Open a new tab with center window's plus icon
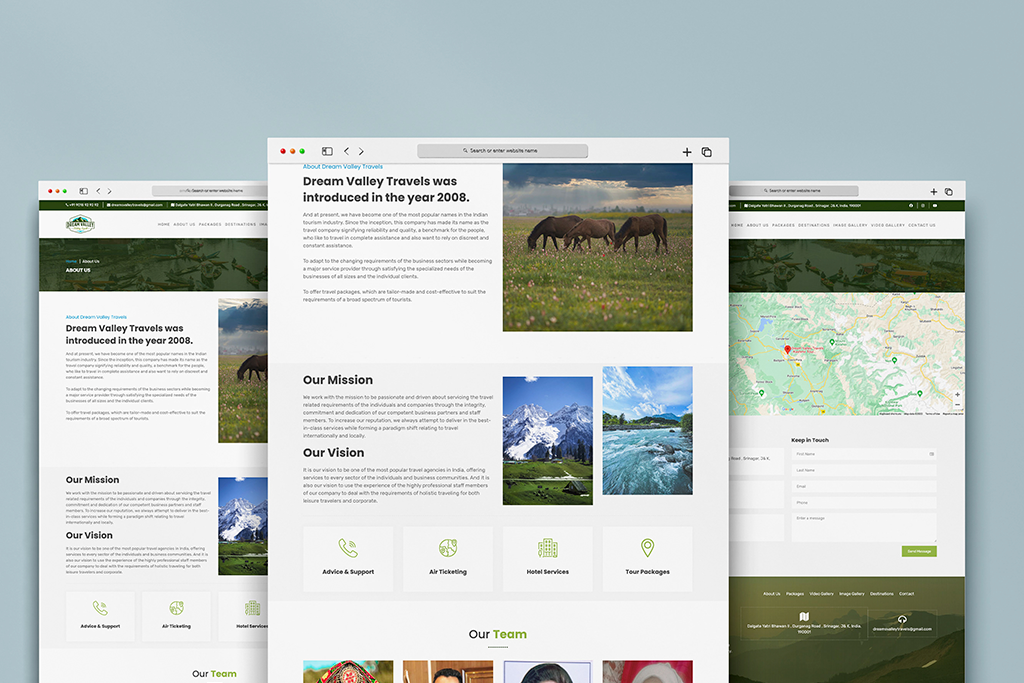1024x683 pixels. click(687, 152)
